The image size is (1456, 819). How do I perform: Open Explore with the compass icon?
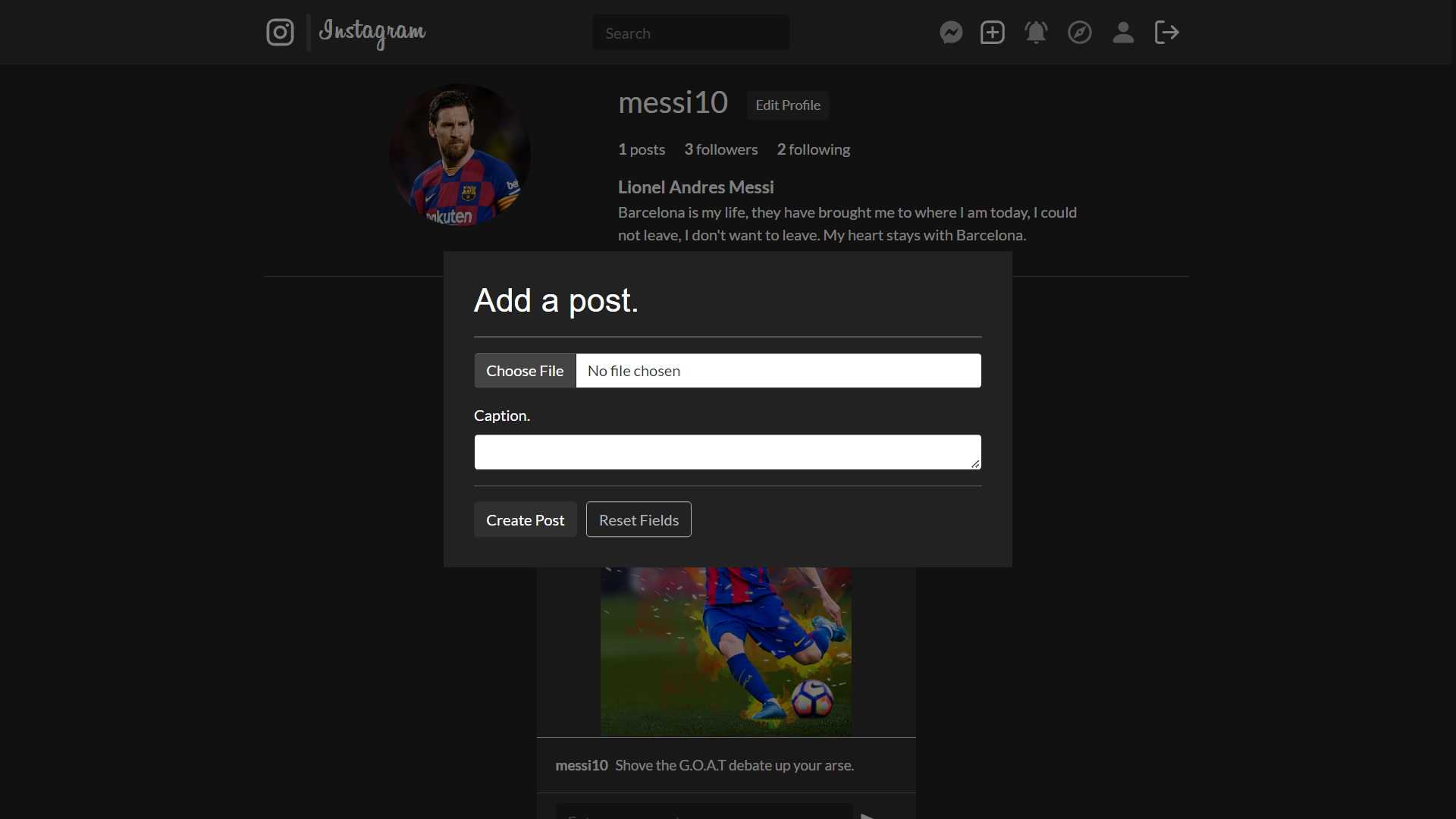pyautogui.click(x=1080, y=32)
